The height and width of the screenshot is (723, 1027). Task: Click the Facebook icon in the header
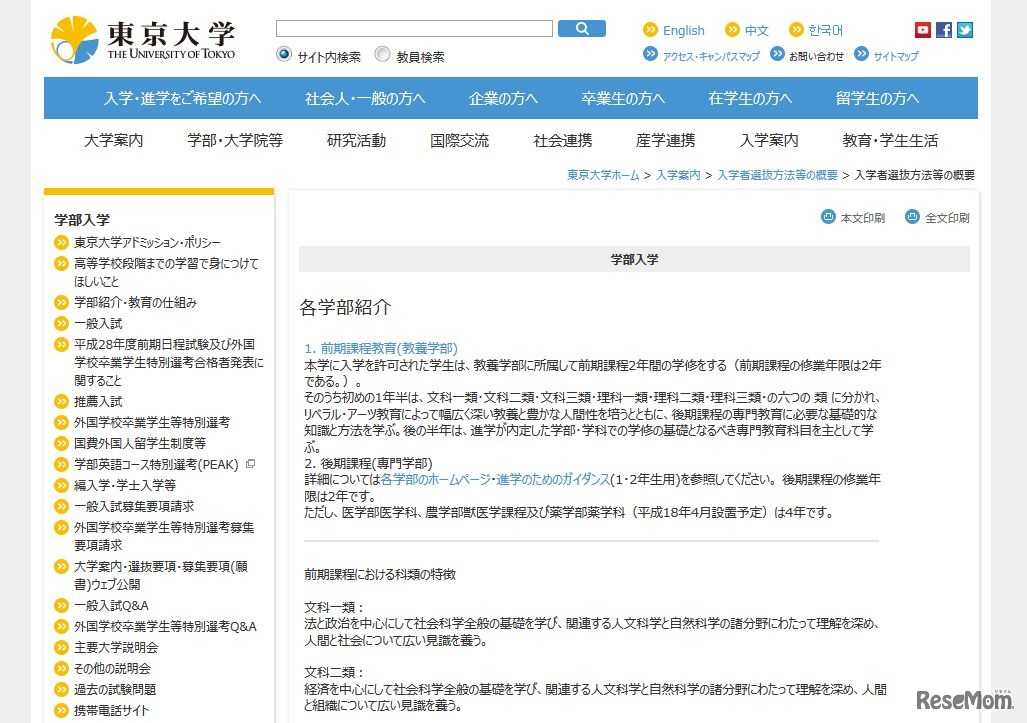(x=943, y=29)
